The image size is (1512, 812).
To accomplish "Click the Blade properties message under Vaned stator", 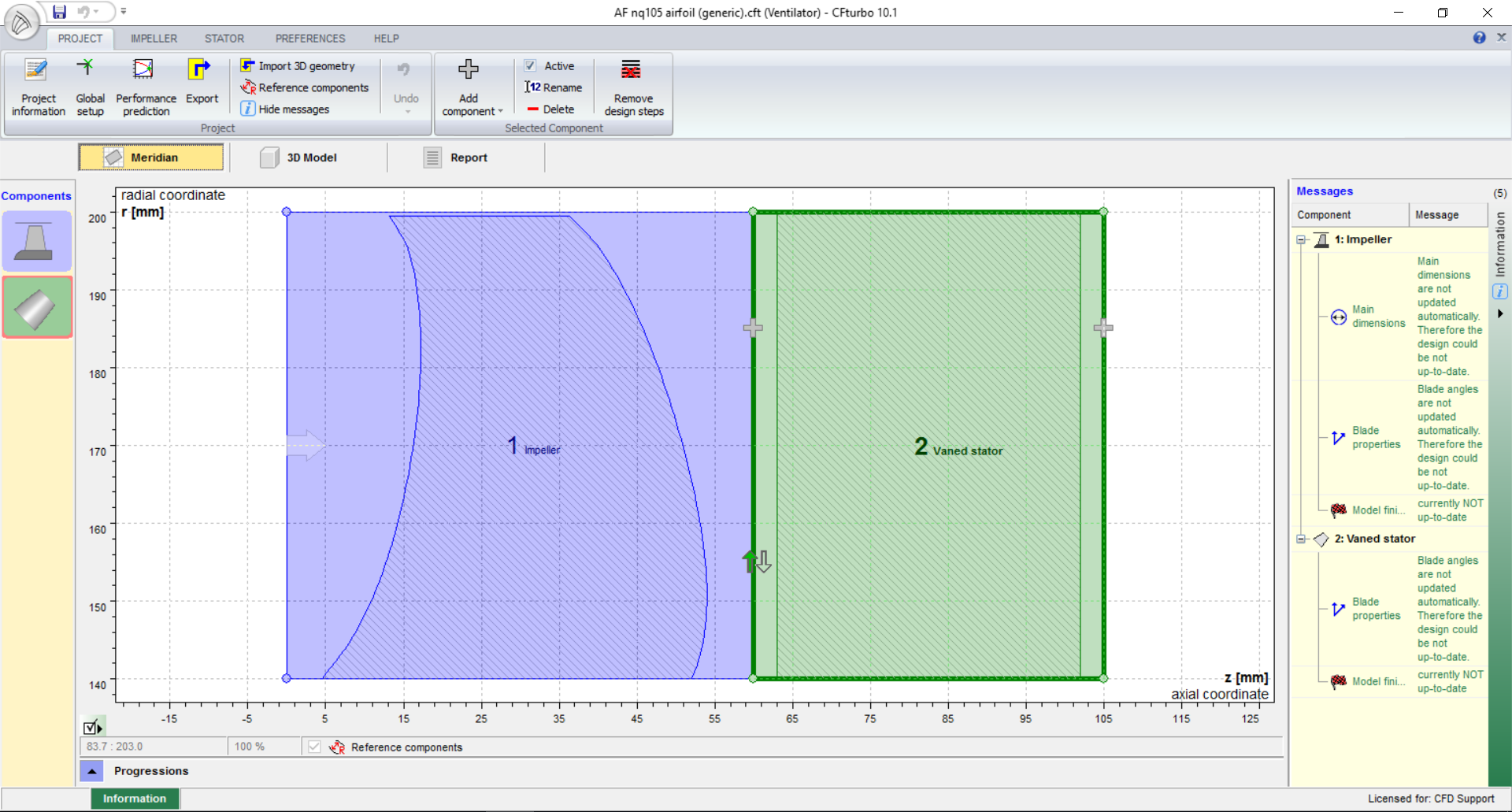I will pyautogui.click(x=1375, y=609).
